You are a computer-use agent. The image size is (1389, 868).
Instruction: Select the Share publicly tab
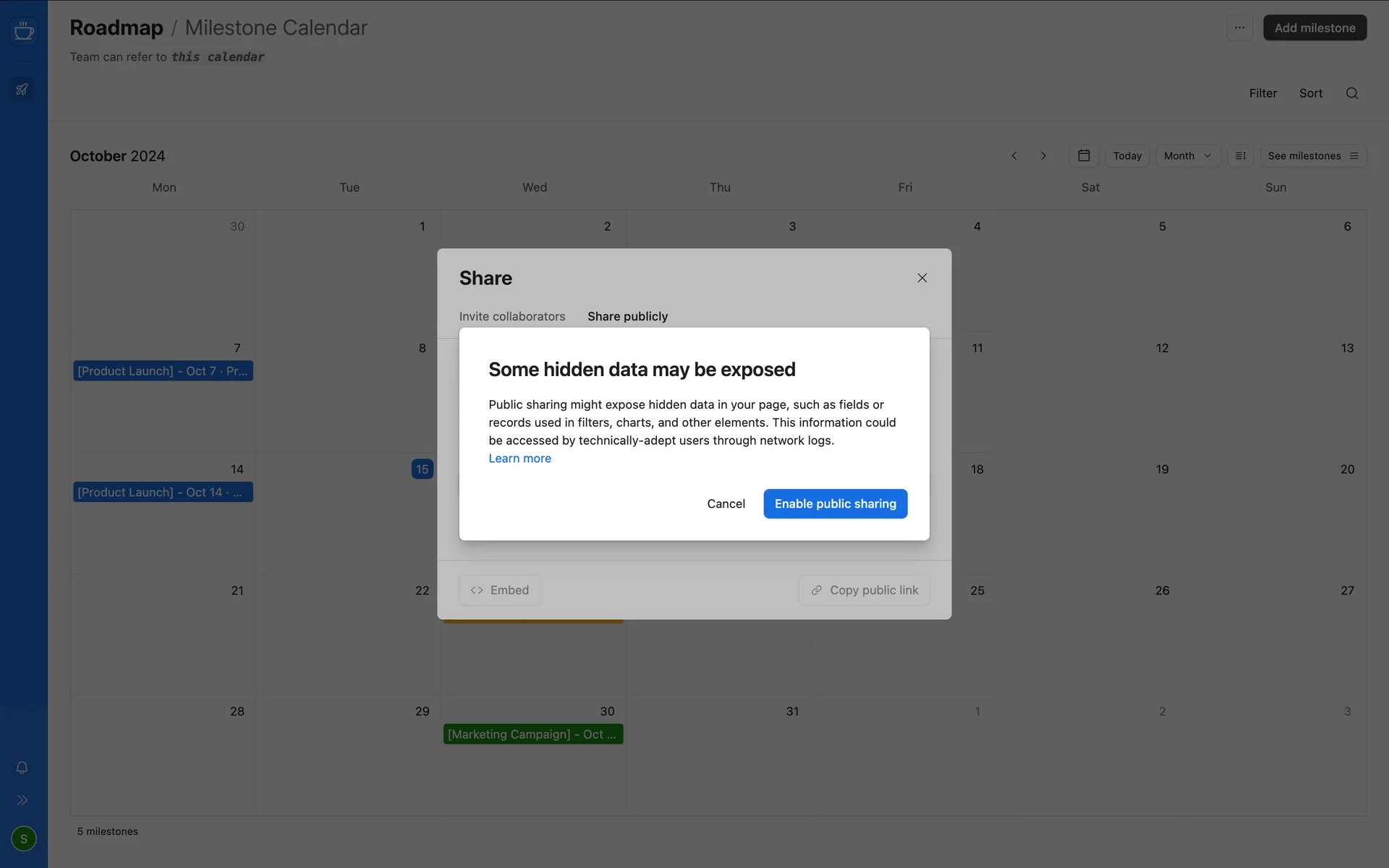coord(627,316)
